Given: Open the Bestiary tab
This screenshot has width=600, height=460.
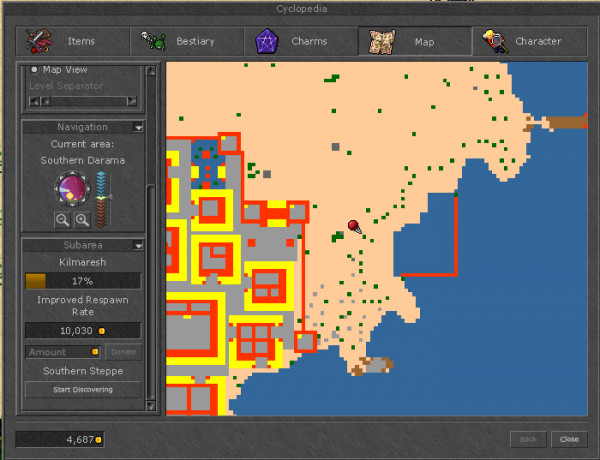Looking at the screenshot, I should click(187, 41).
